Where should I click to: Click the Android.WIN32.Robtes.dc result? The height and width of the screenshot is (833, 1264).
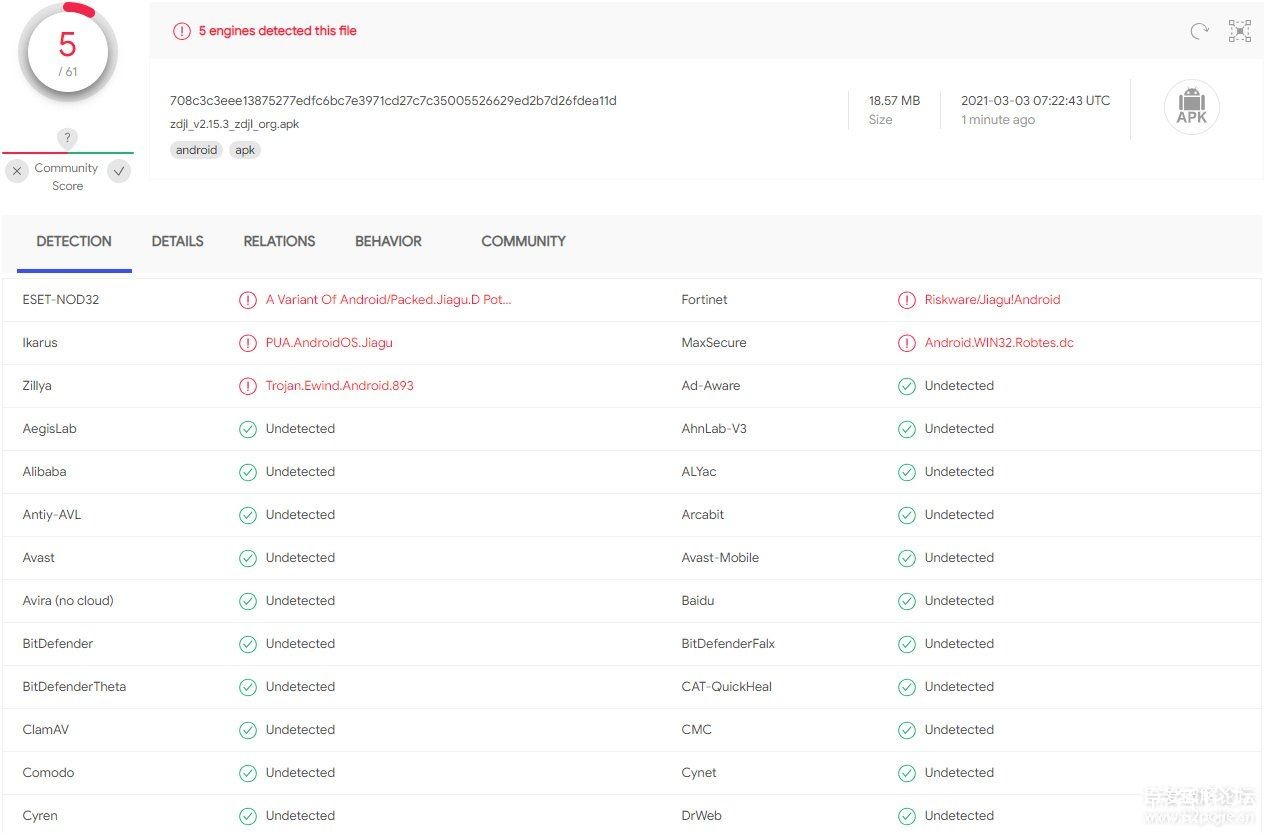pyautogui.click(x=999, y=343)
